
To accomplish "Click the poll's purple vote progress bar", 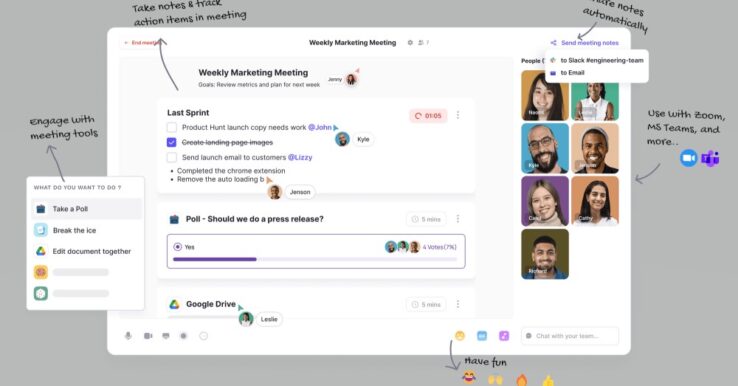I will tap(215, 259).
